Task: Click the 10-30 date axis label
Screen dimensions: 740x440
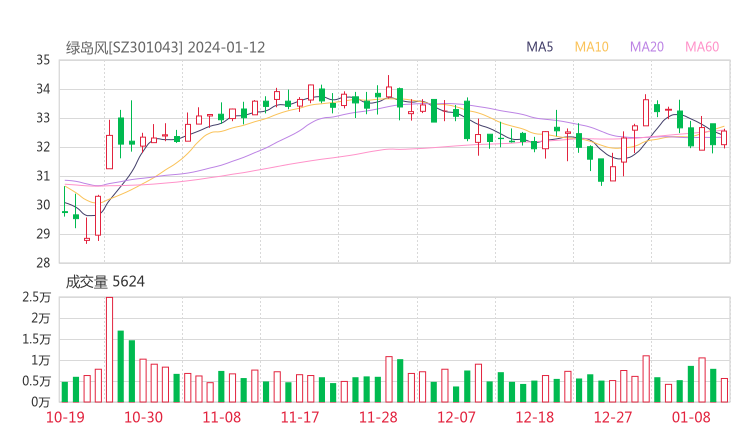Action: tap(143, 417)
